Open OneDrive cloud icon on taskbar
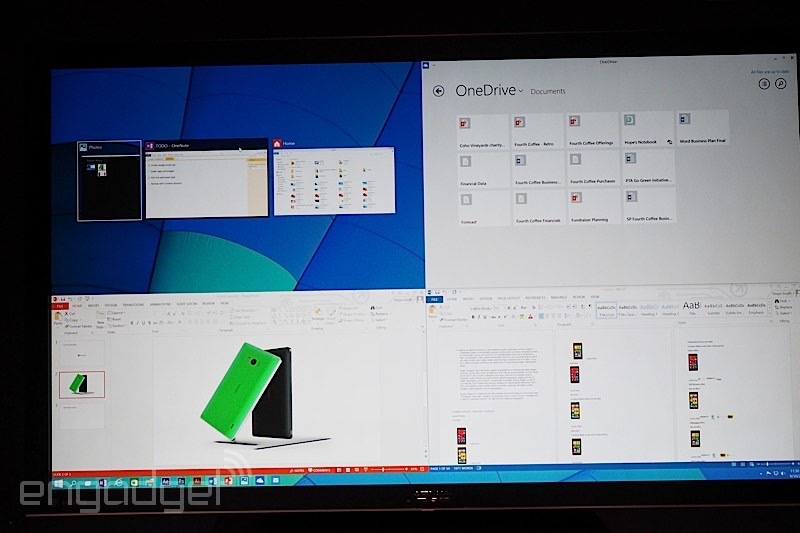 click(x=260, y=480)
